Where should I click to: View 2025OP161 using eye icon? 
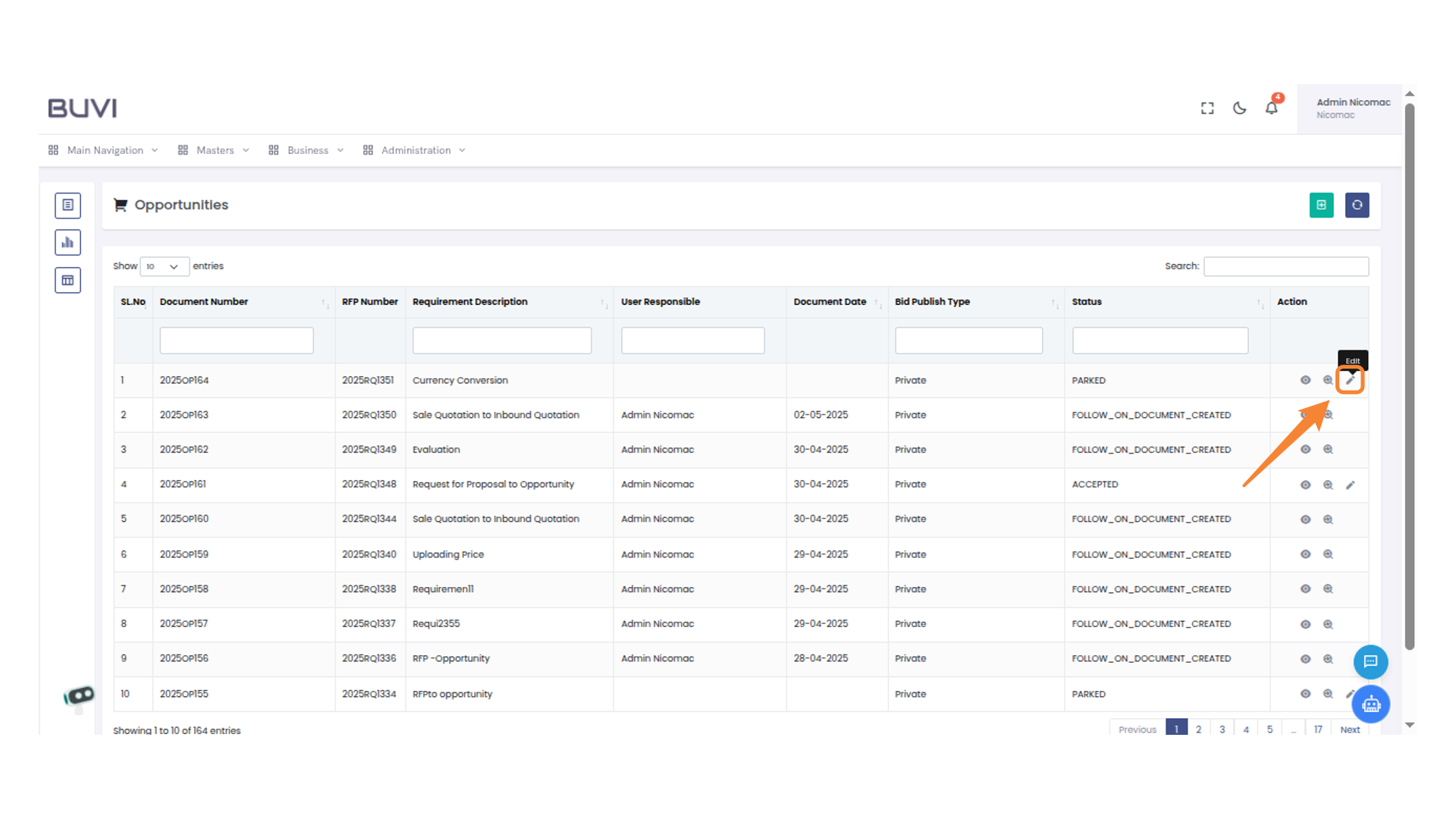click(1305, 485)
